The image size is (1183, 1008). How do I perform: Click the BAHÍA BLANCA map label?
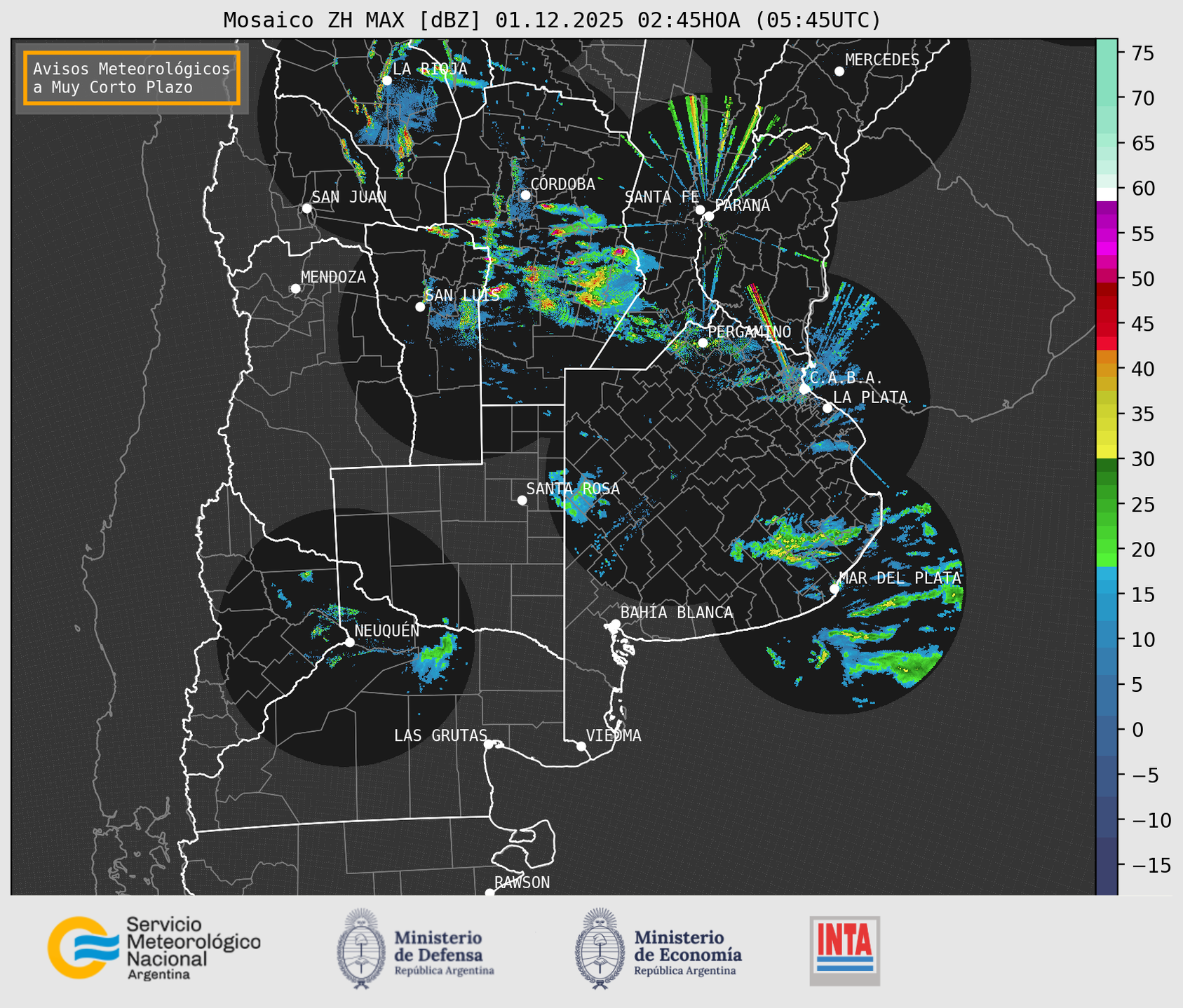pos(677,613)
